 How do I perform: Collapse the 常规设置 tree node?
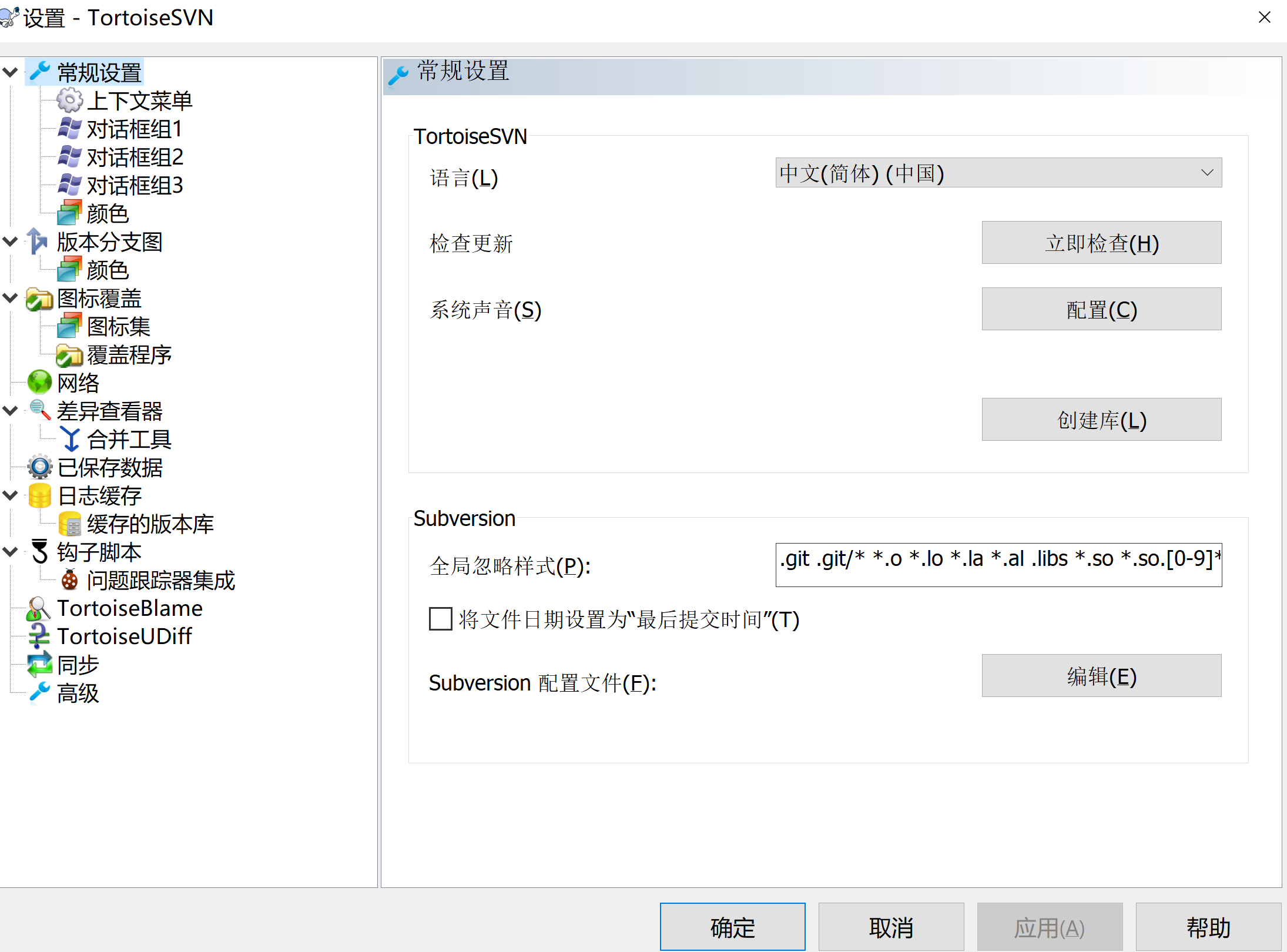tap(10, 72)
